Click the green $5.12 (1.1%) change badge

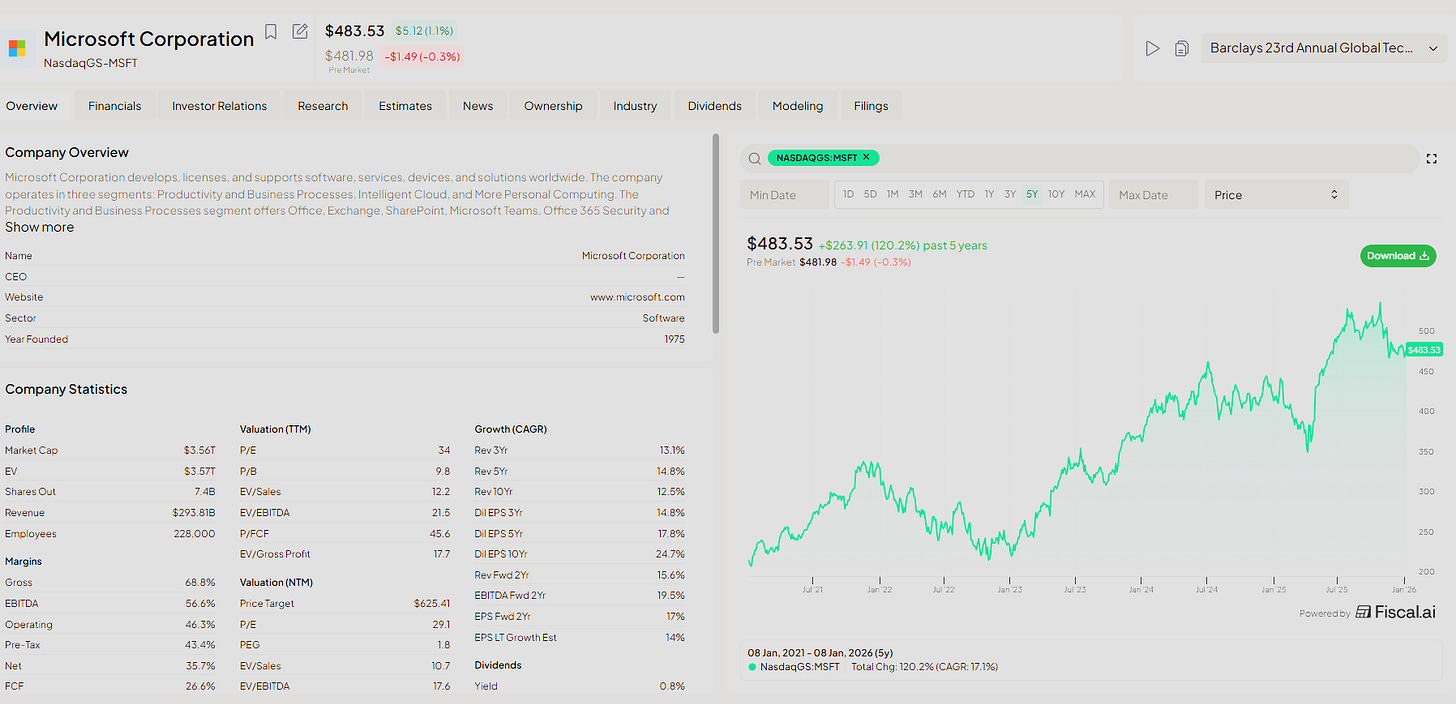(423, 31)
